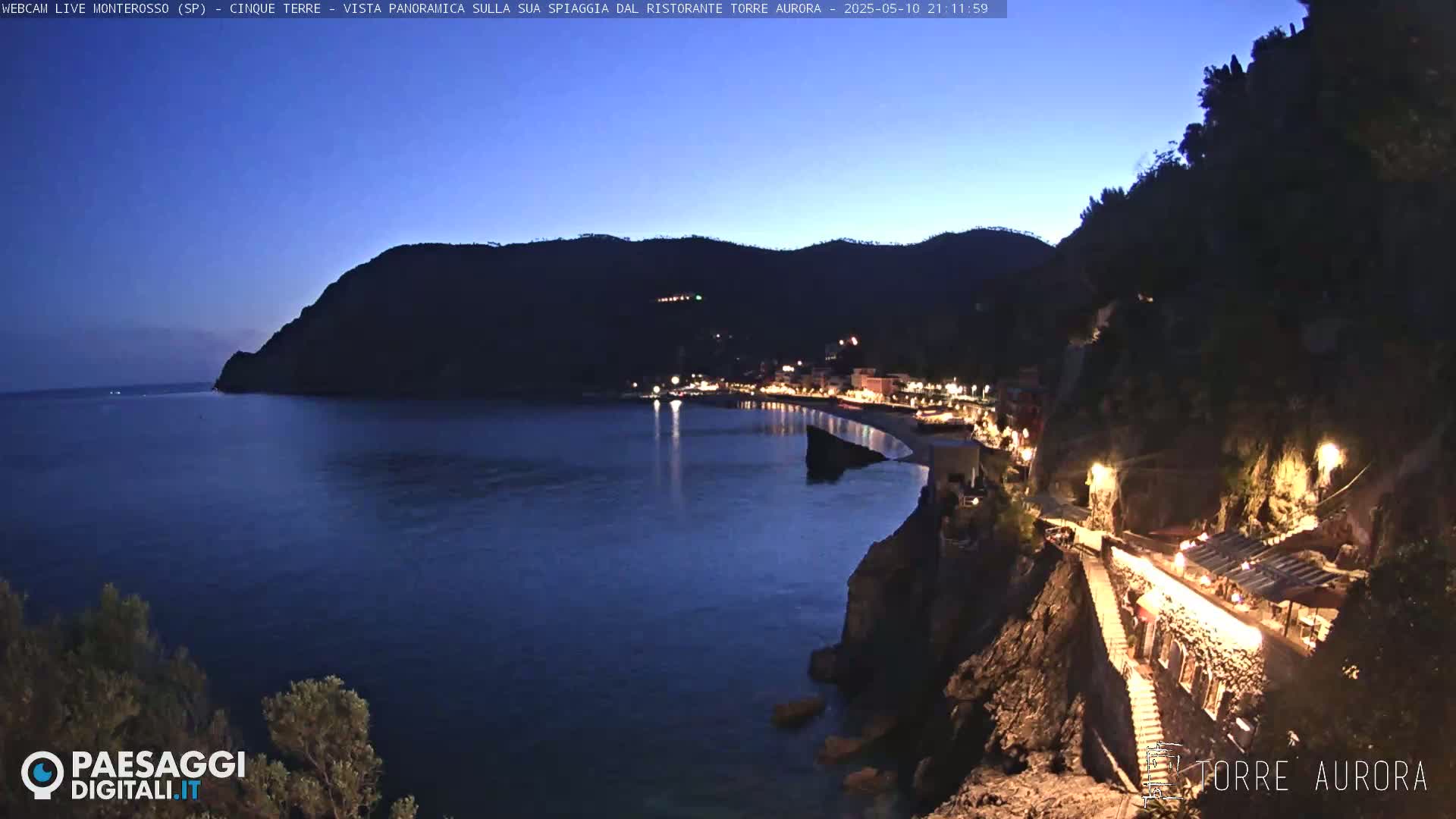The width and height of the screenshot is (1456, 819).
Task: Click the Paesaggi Digitali eye logo icon
Action: click(42, 774)
